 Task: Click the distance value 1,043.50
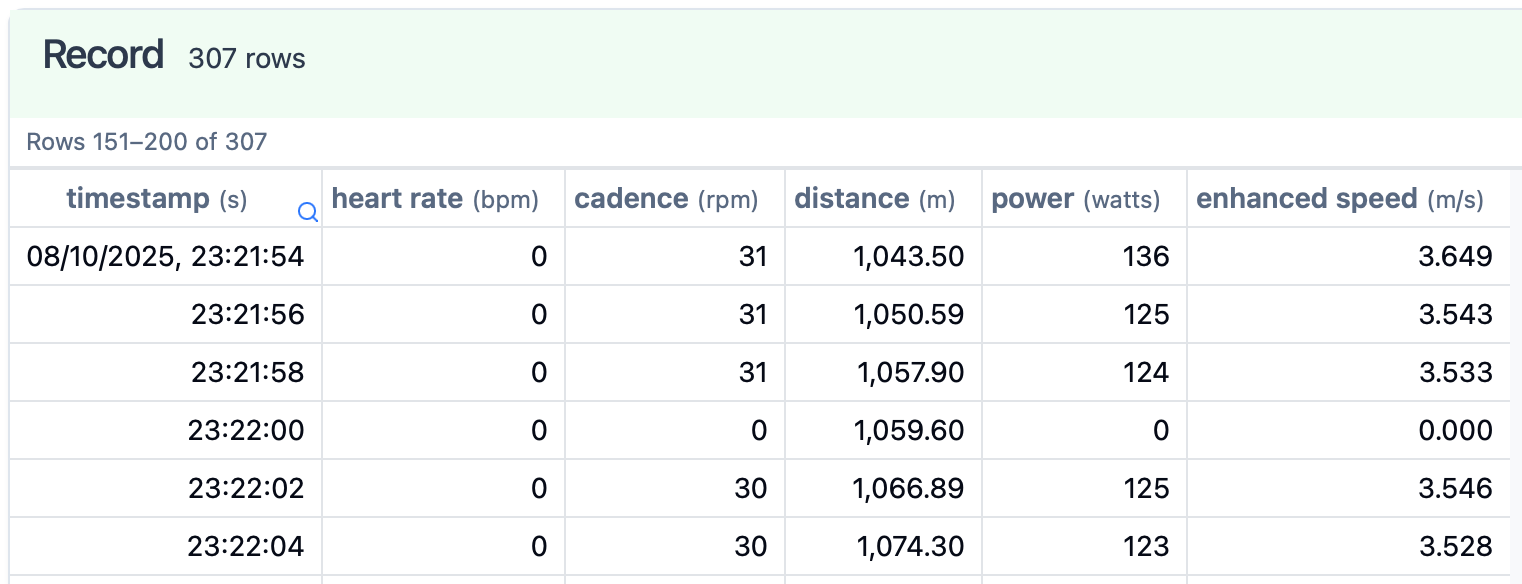point(908,257)
